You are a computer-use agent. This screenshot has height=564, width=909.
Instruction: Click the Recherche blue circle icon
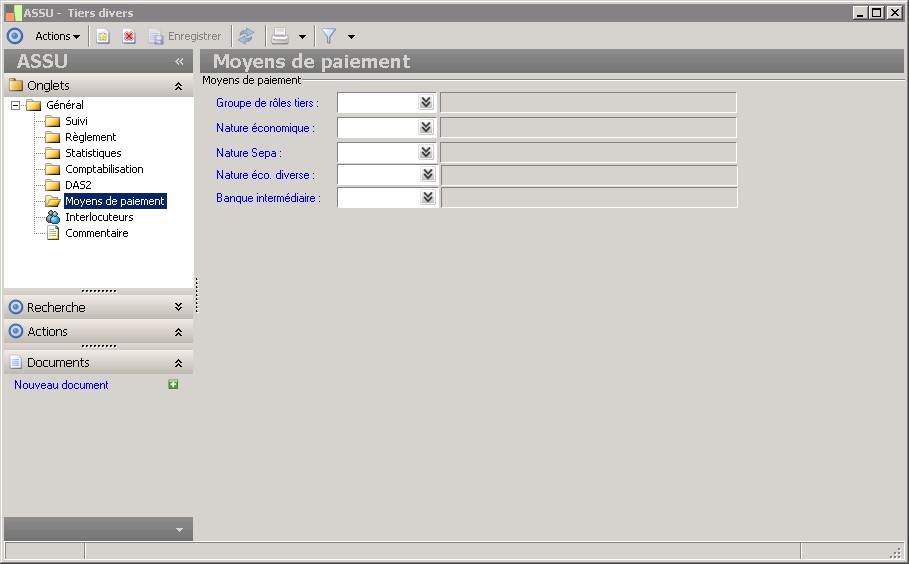pos(16,307)
